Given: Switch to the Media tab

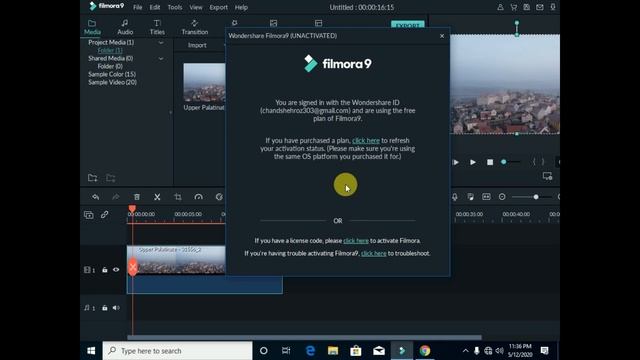Looking at the screenshot, I should pos(92,27).
